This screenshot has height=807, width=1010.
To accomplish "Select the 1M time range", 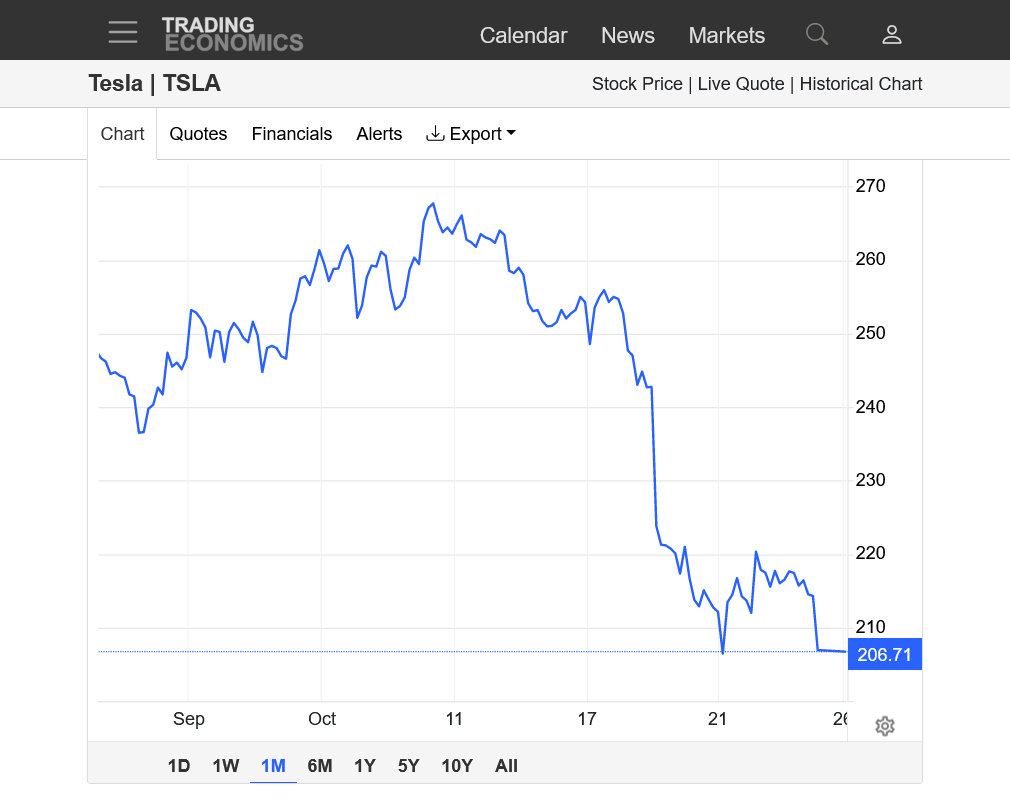I will pyautogui.click(x=273, y=766).
